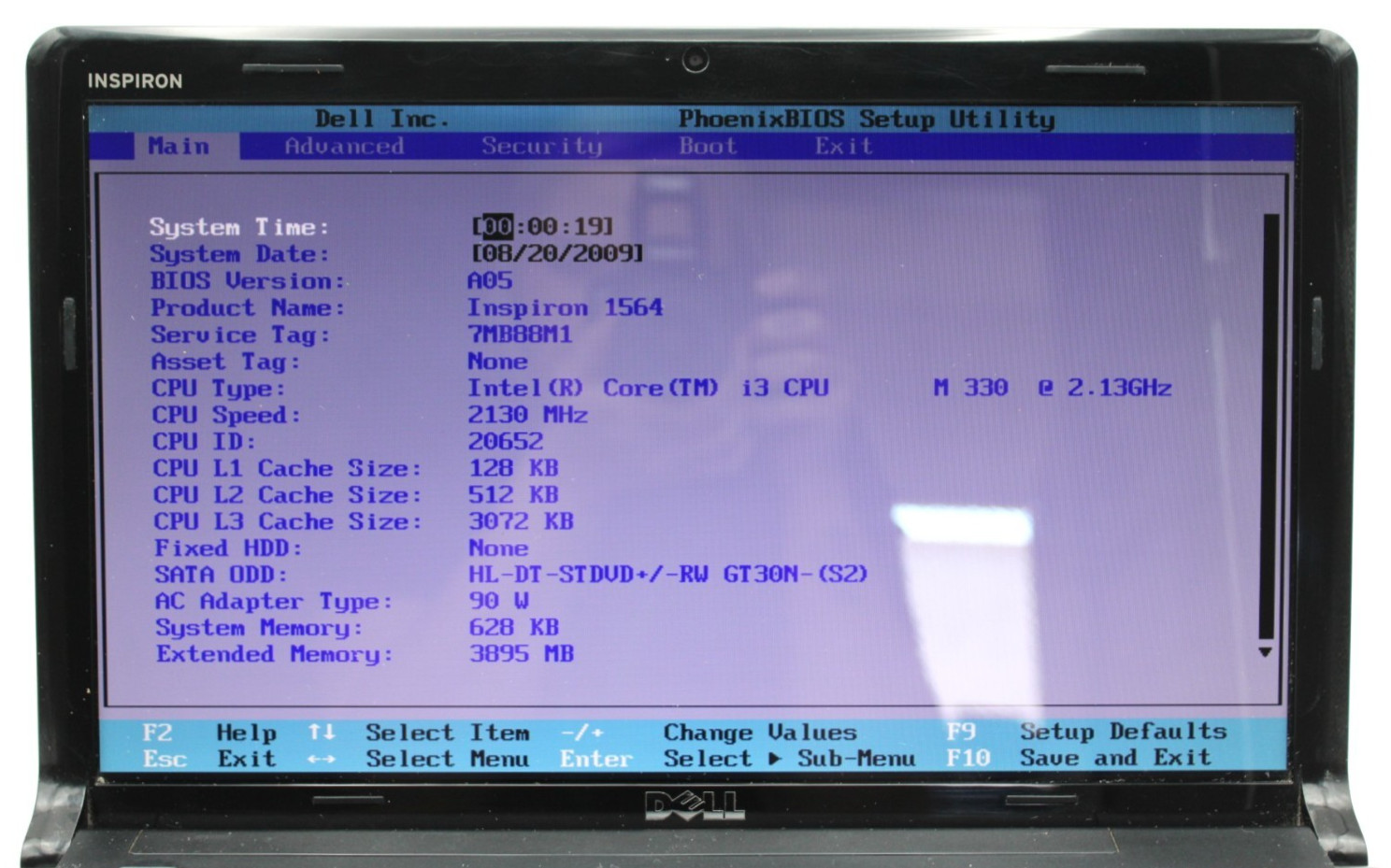Image resolution: width=1391 pixels, height=868 pixels.
Task: Click AC adapter value 90 W
Action: [x=498, y=601]
